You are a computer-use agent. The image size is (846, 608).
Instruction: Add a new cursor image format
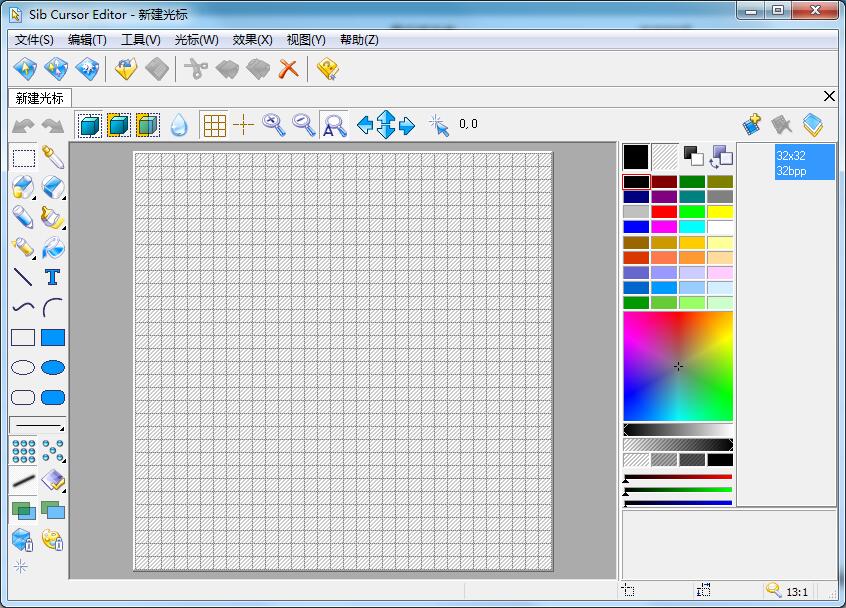(x=753, y=123)
